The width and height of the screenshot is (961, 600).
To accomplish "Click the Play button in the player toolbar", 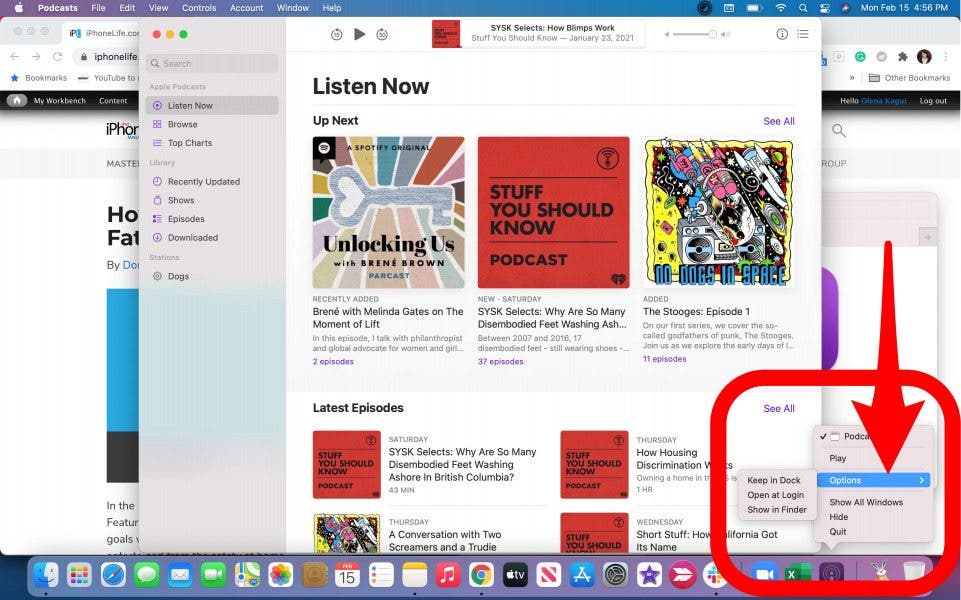I will click(360, 34).
